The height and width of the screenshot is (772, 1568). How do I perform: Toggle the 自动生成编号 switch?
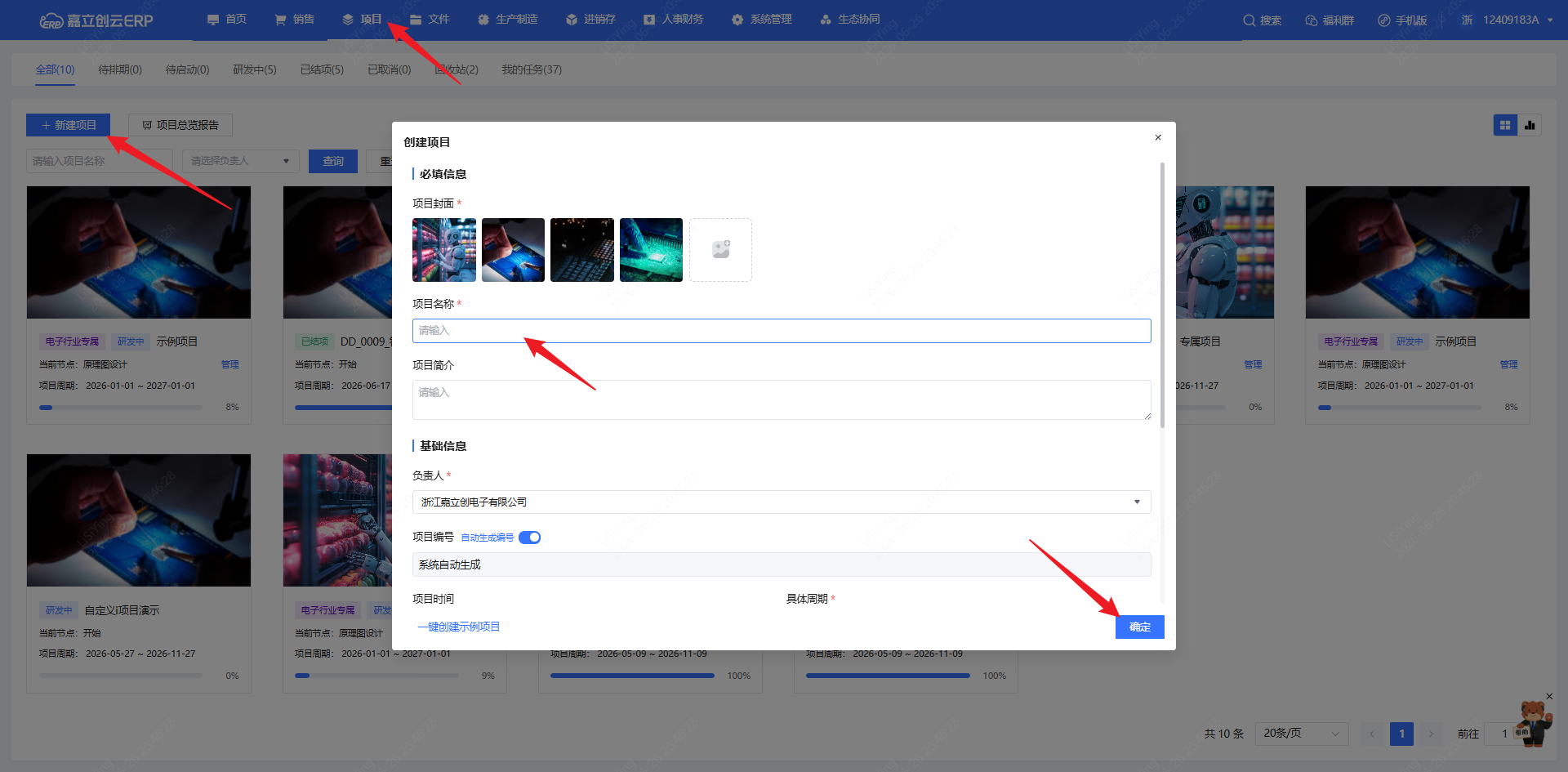click(x=529, y=537)
